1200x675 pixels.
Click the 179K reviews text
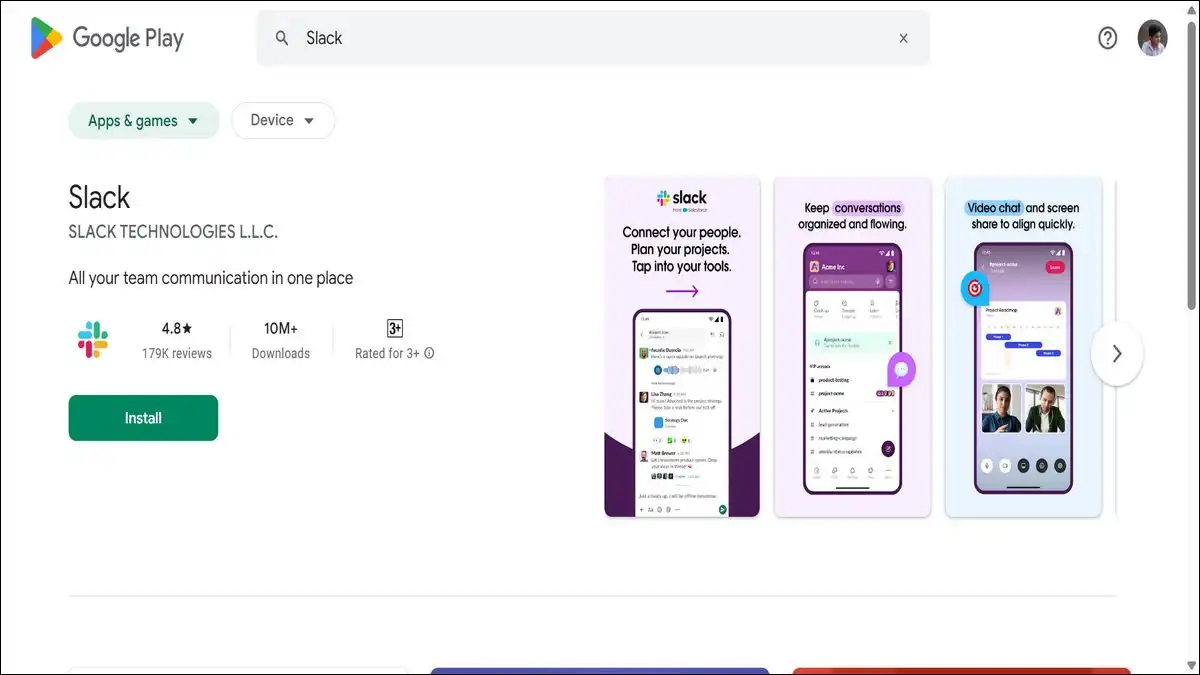tap(177, 353)
